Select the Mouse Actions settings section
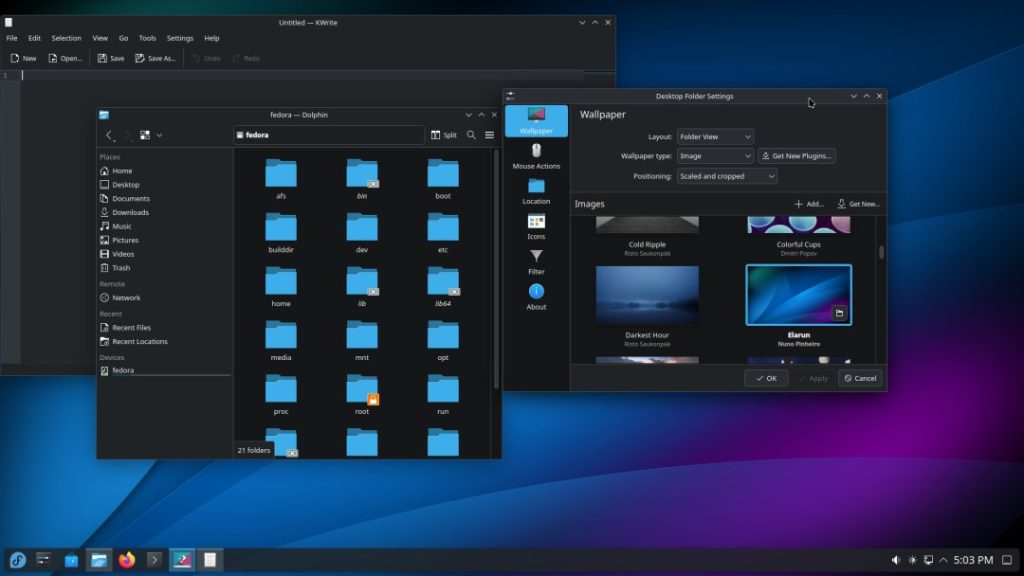This screenshot has height=576, width=1024. point(536,156)
